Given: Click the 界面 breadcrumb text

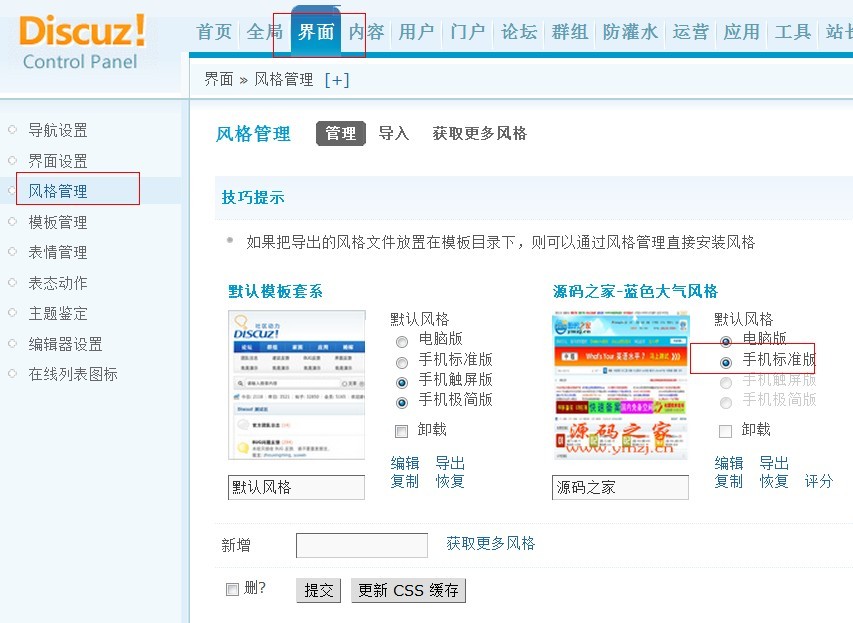Looking at the screenshot, I should tap(219, 80).
